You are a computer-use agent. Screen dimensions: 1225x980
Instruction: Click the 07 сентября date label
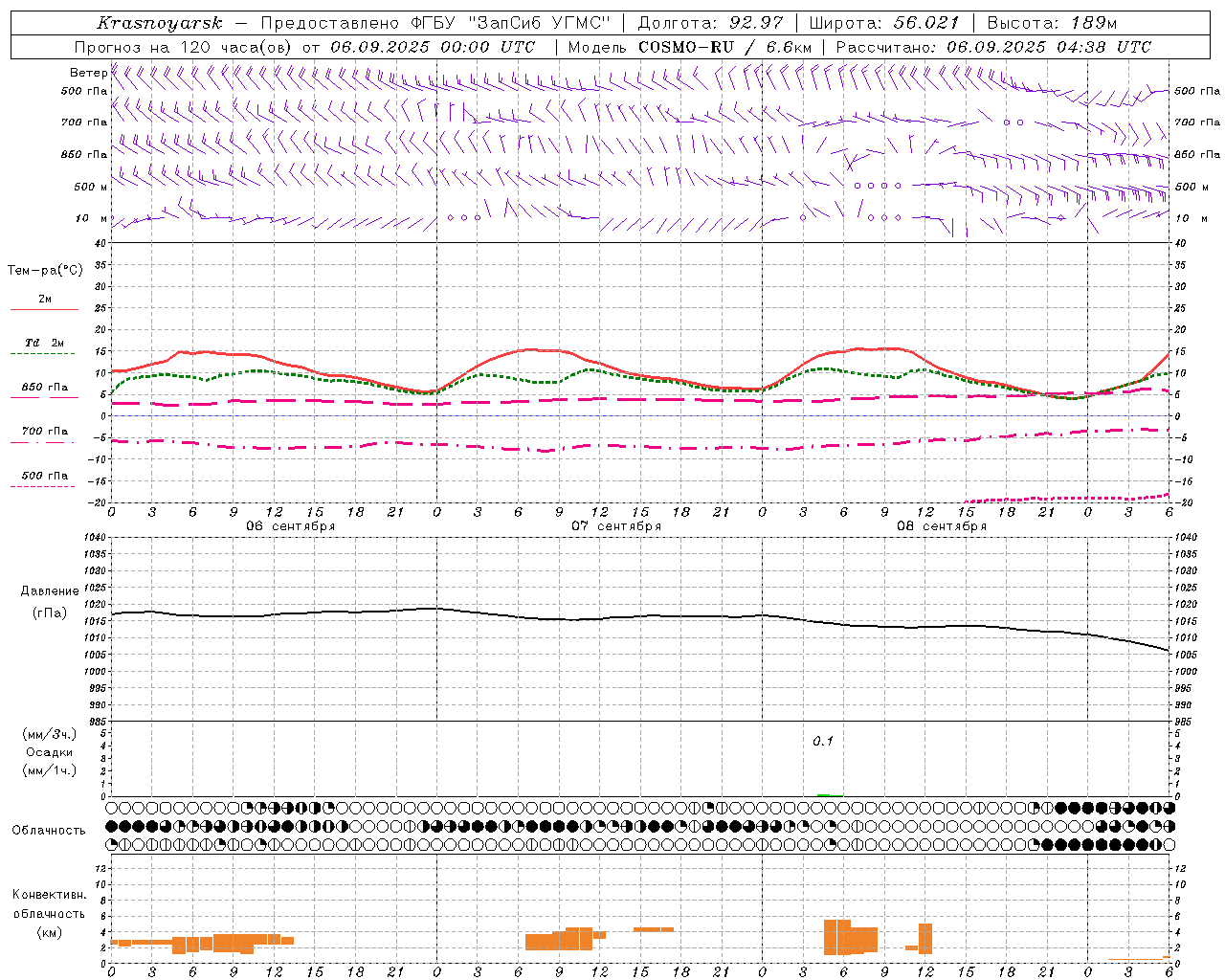tap(616, 526)
